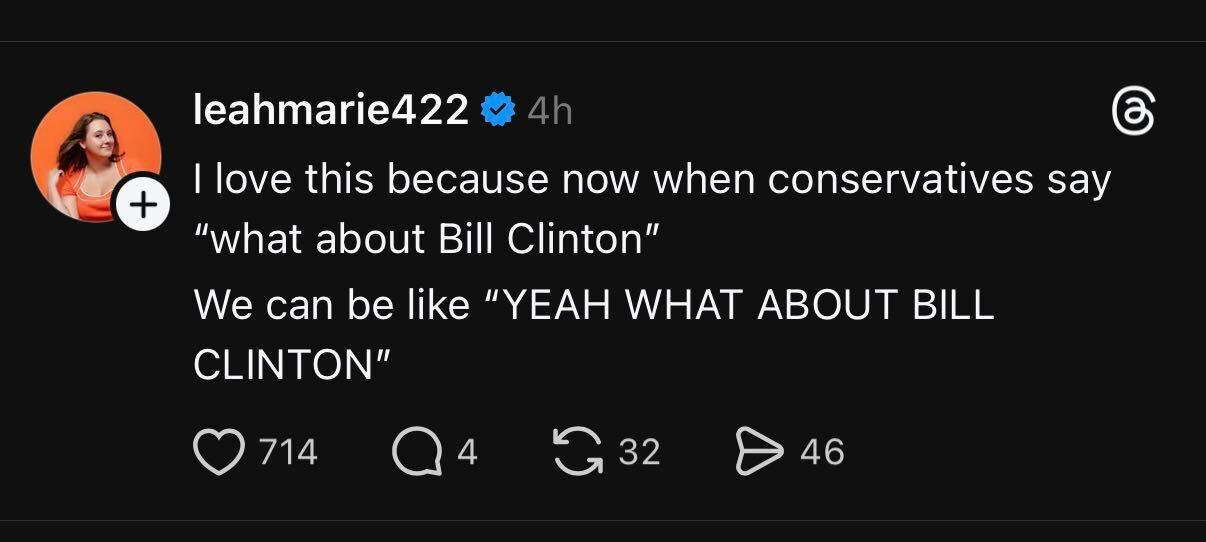Screen dimensions: 1206x542
Task: Repost using the circular arrows icon
Action: click(x=578, y=452)
